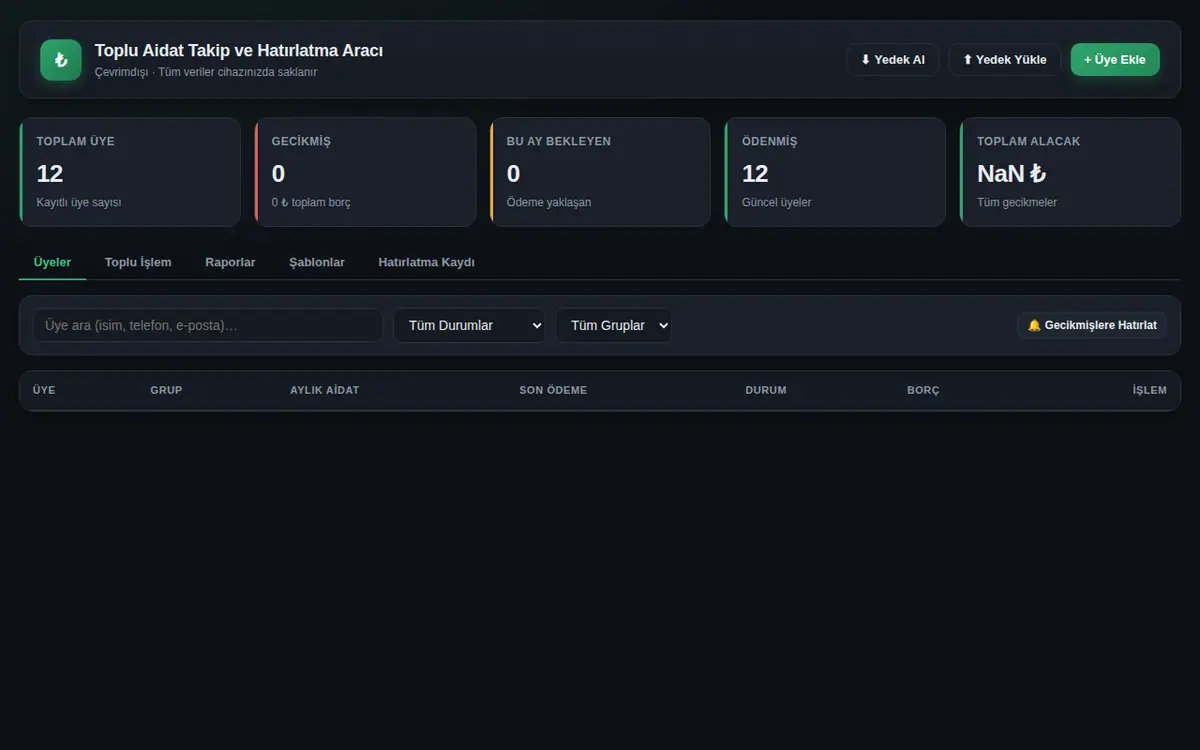The width and height of the screenshot is (1200, 750).
Task: Switch to the Üyeler tab
Action: point(52,262)
